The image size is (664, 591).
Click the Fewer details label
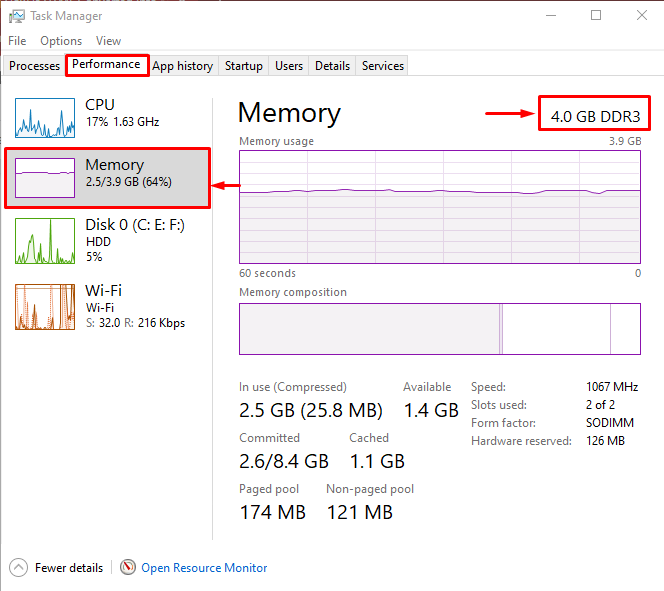pos(69,568)
